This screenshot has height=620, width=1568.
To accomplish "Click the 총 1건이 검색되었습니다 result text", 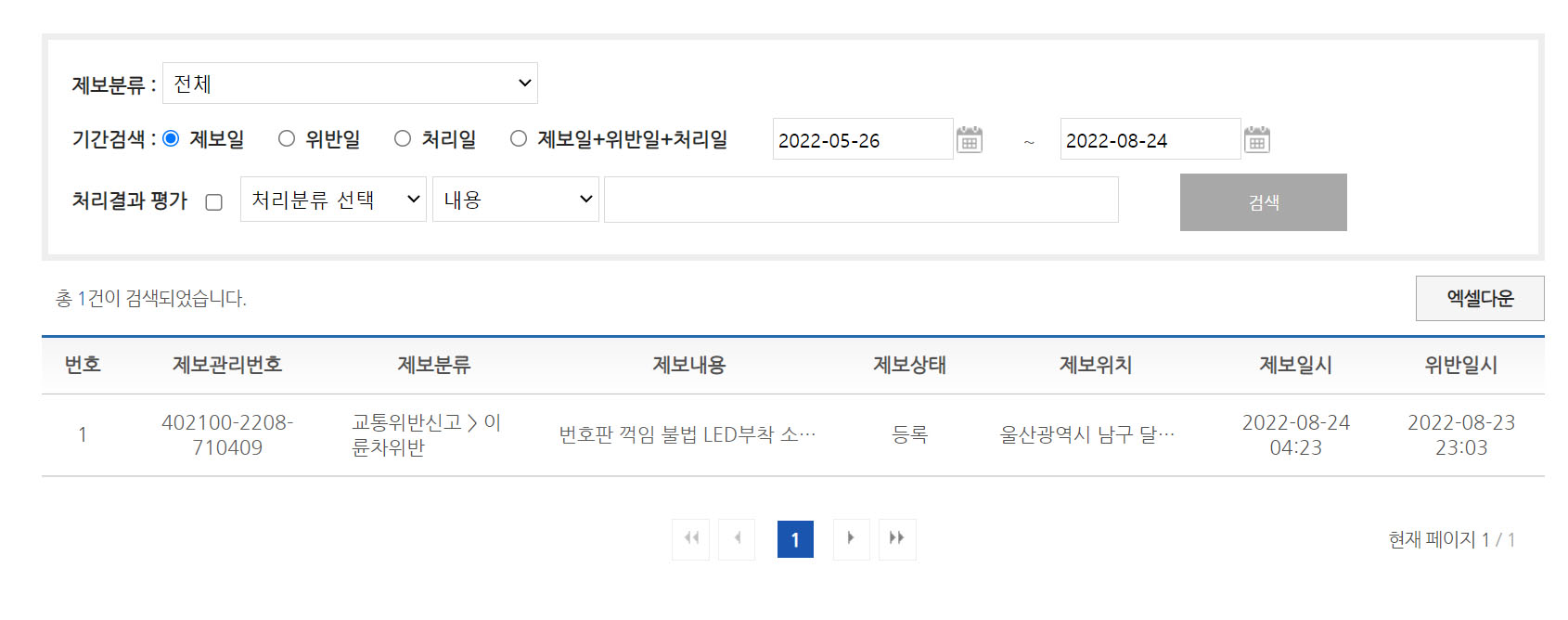I will 151,298.
